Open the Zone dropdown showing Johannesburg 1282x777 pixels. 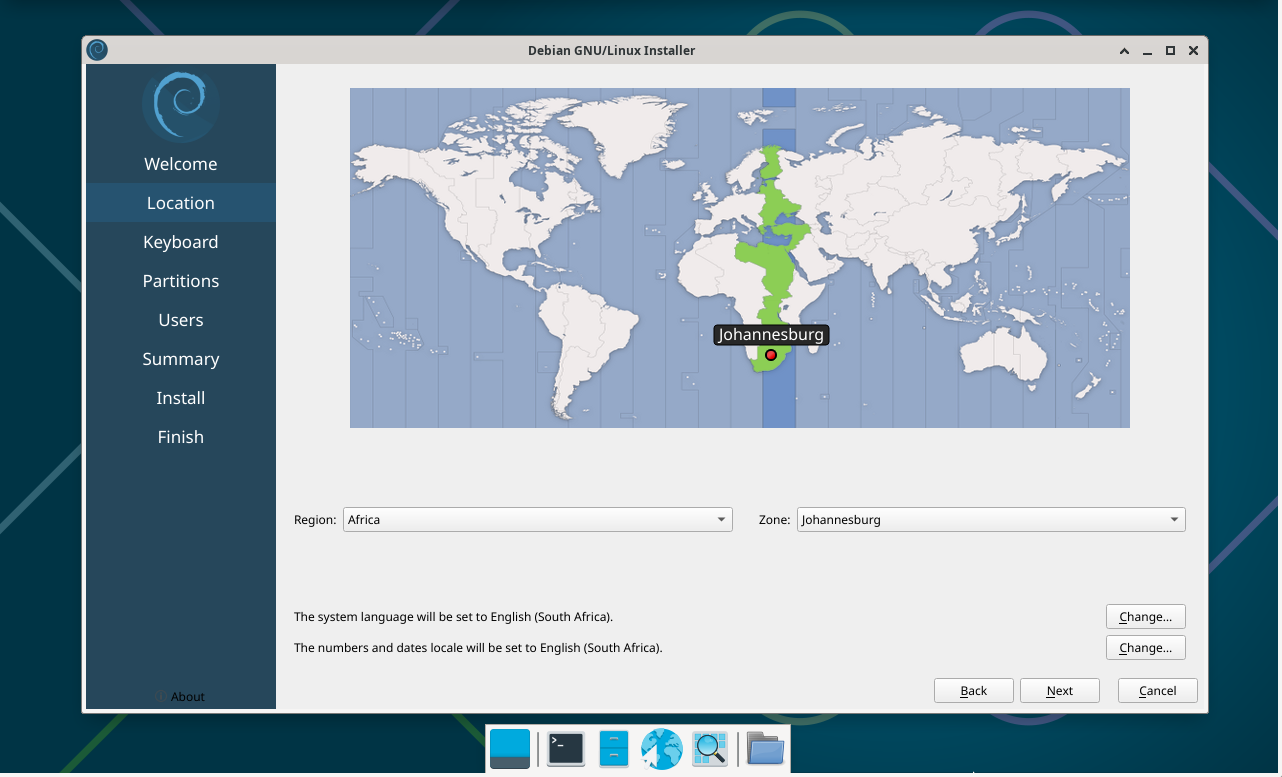990,519
